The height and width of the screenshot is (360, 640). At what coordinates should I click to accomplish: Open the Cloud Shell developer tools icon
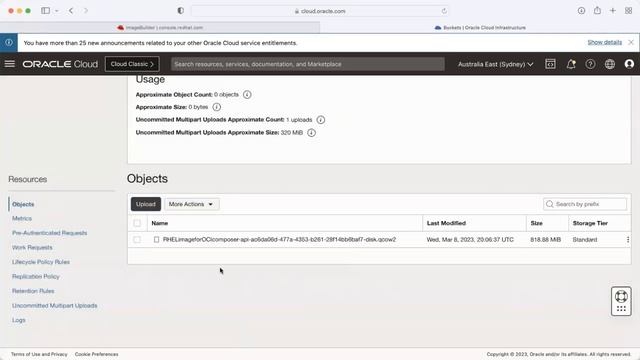pos(550,64)
